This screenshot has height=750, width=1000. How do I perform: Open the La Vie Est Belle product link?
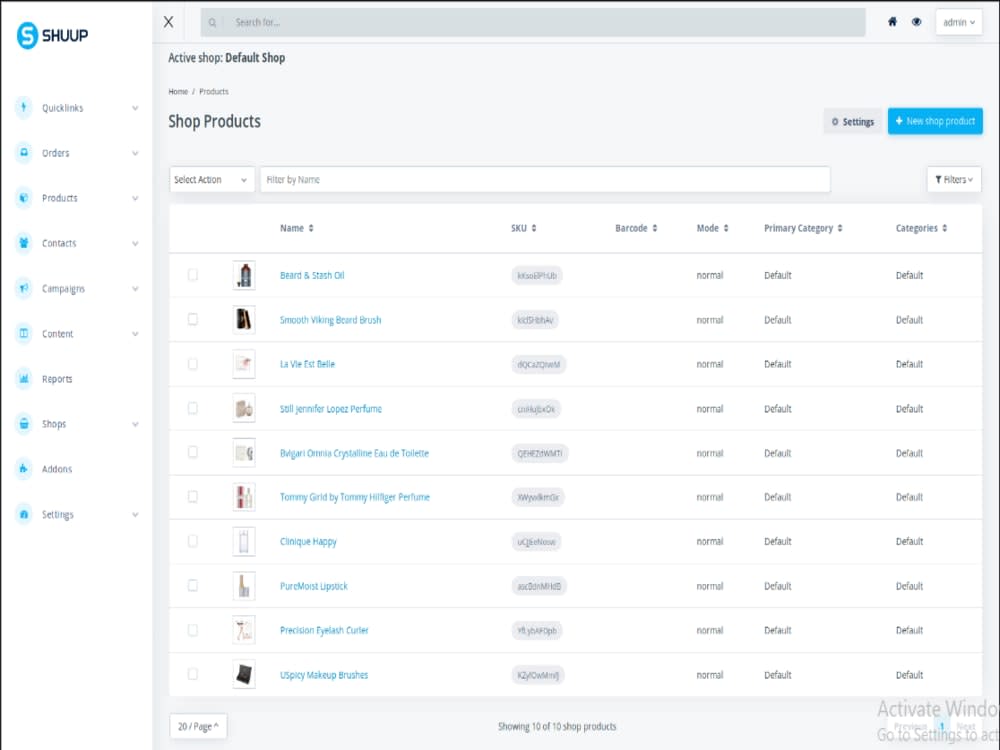pyautogui.click(x=307, y=364)
